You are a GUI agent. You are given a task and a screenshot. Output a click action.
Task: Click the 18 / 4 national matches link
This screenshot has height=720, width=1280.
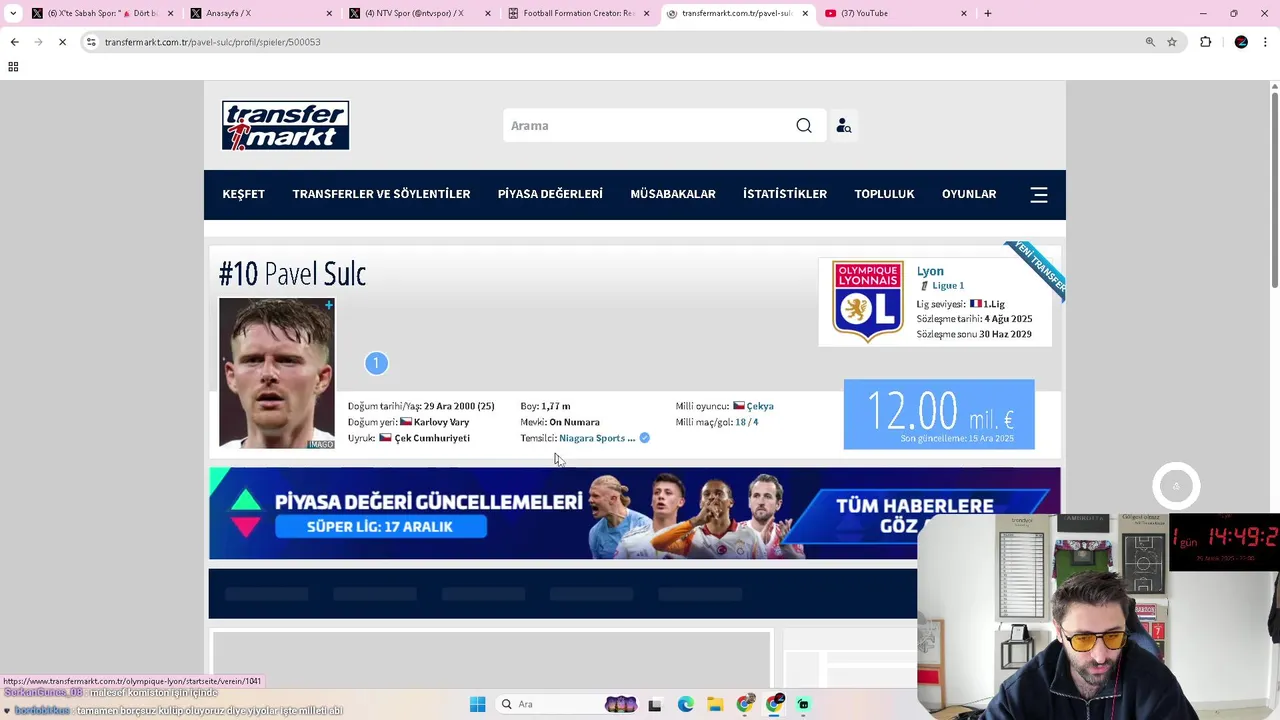pos(747,422)
